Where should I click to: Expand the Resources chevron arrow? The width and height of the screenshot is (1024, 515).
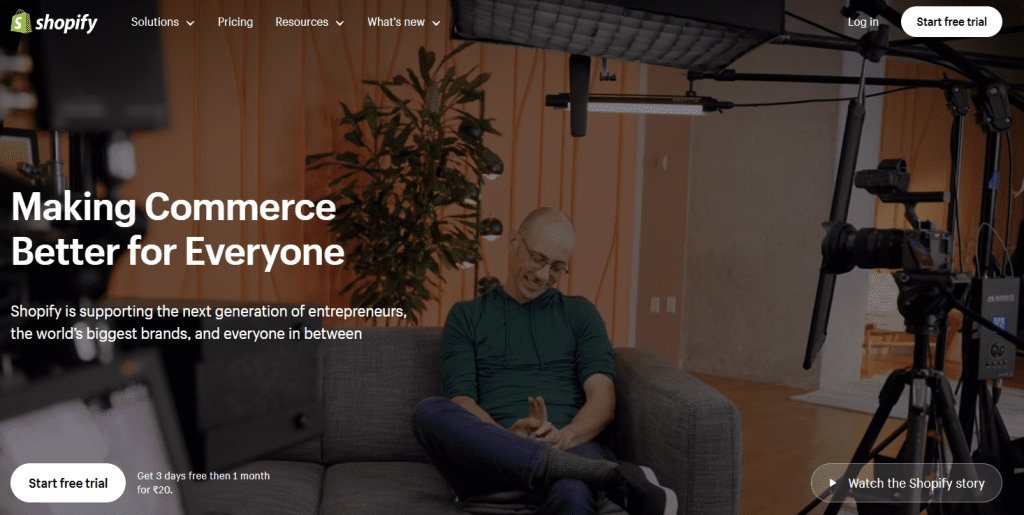(339, 23)
